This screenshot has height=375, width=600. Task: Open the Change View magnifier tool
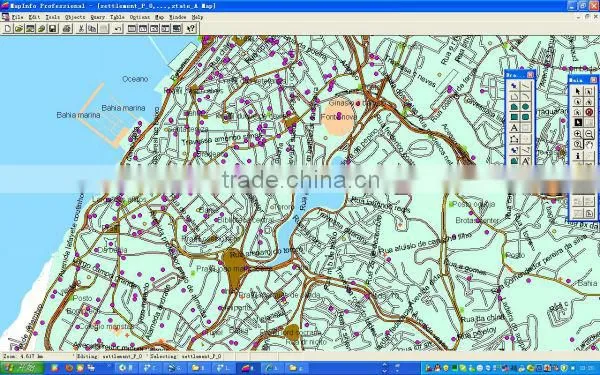pos(577,144)
